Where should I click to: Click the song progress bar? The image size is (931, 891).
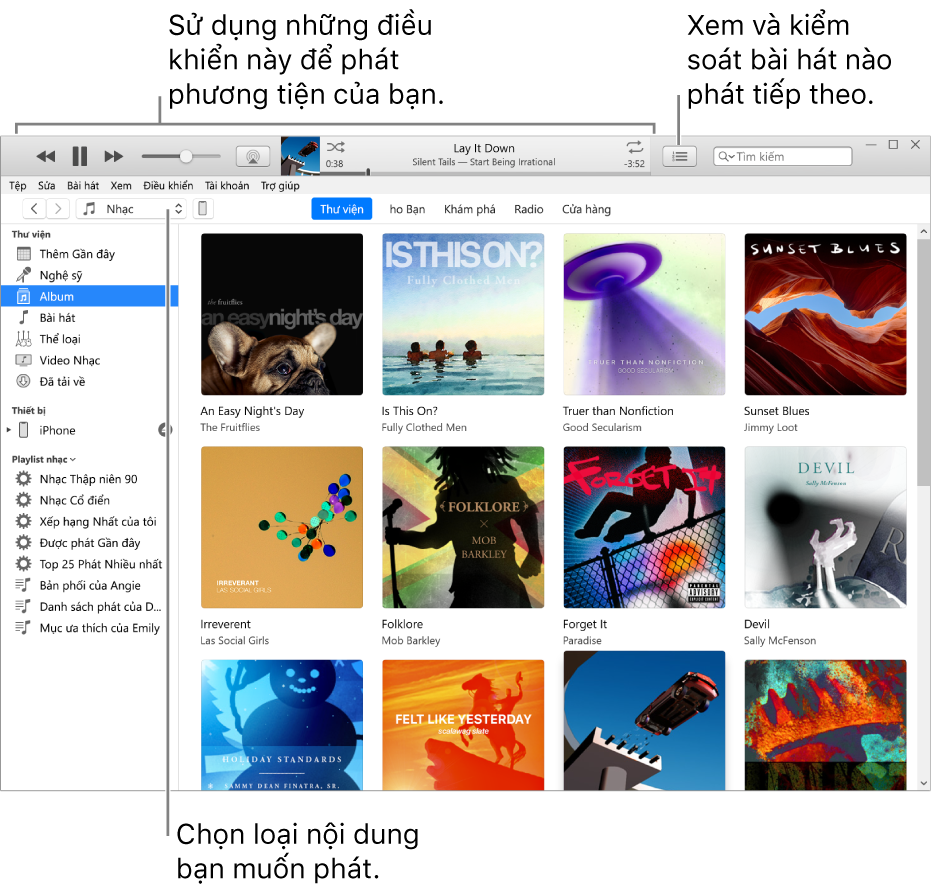pos(487,173)
